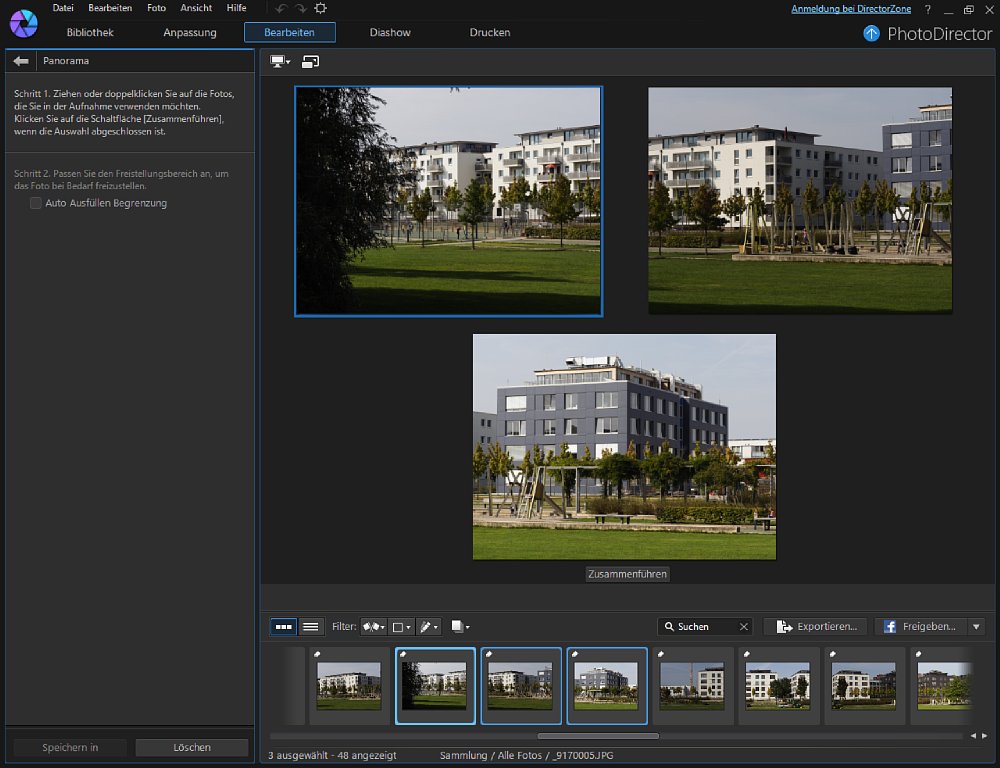
Task: Open the Hilfe menu
Action: tap(237, 8)
